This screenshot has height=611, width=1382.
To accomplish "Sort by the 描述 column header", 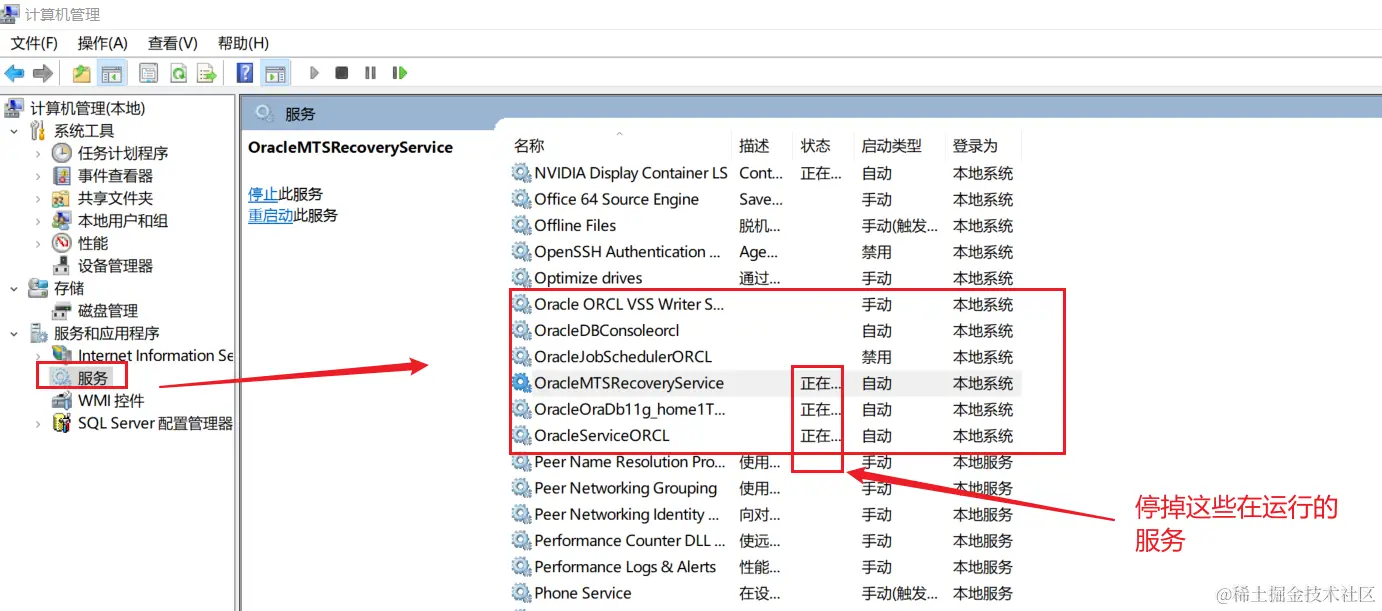I will (754, 146).
